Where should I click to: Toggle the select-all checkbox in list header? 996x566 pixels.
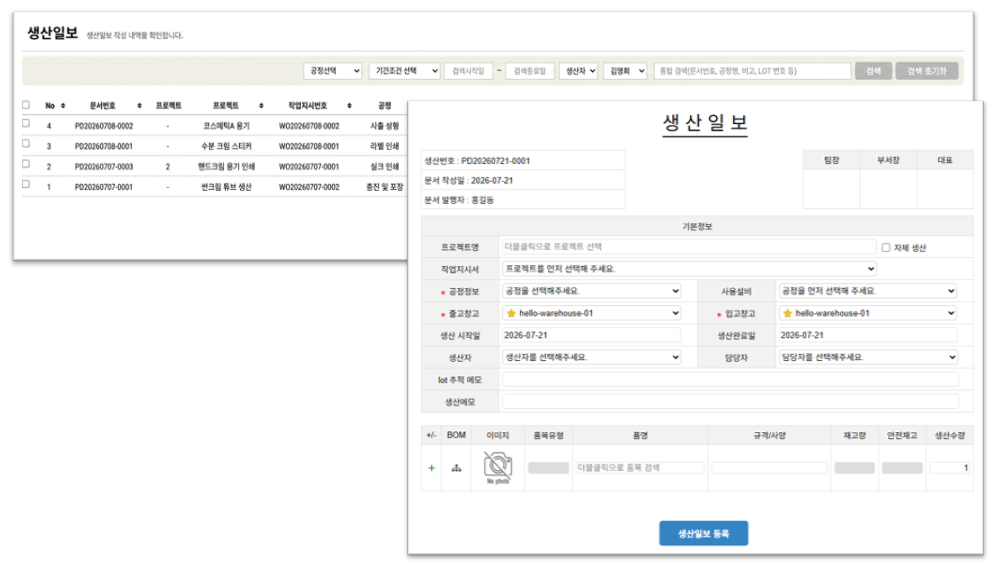coord(26,105)
